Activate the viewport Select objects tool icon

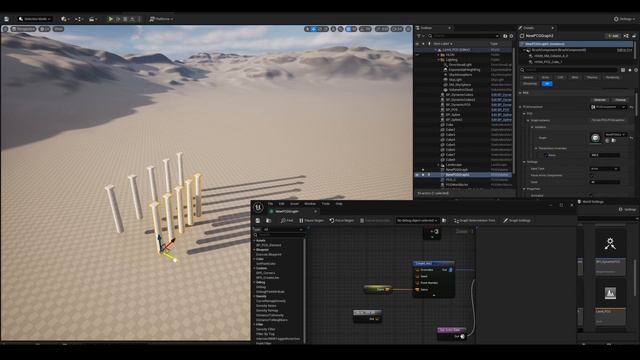coord(307,29)
